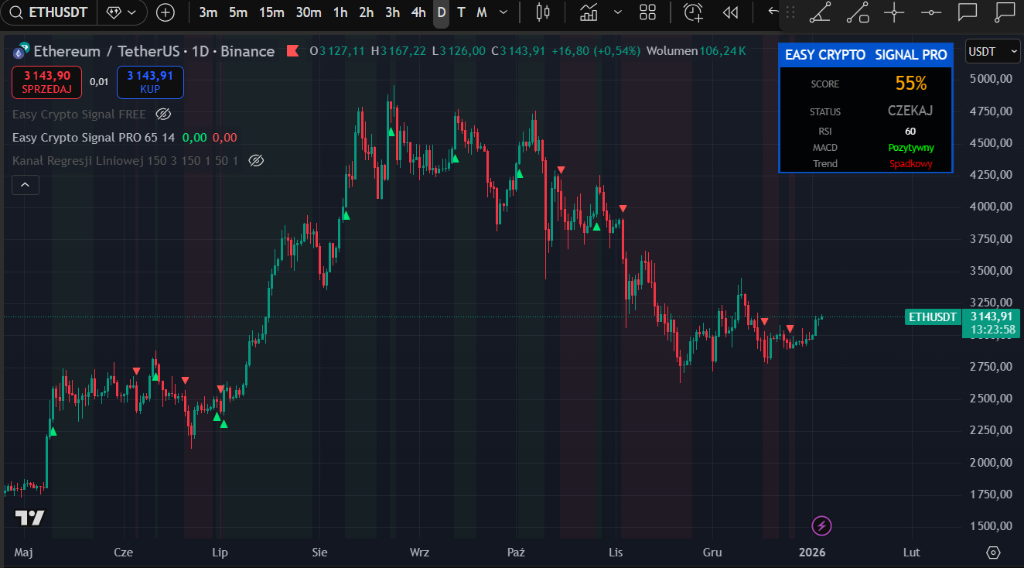Select the trend angle drawing tool
The width and height of the screenshot is (1024, 568).
point(820,12)
